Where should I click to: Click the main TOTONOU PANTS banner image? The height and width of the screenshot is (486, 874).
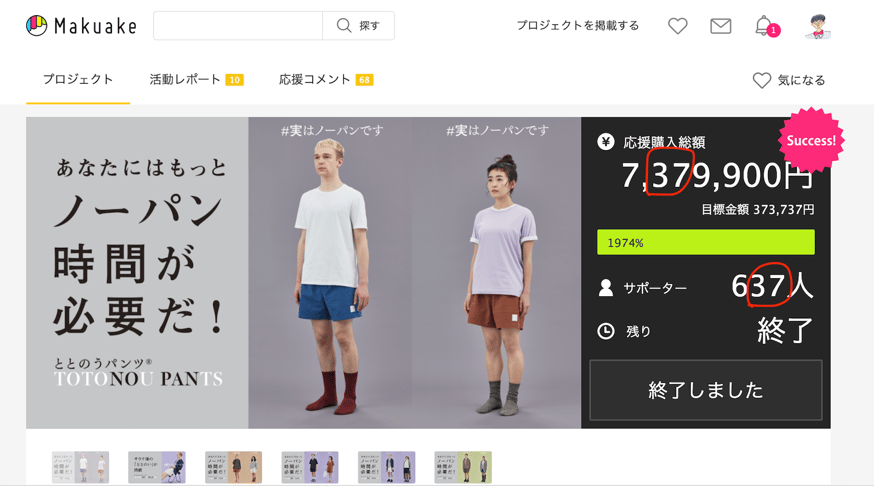tap(303, 273)
